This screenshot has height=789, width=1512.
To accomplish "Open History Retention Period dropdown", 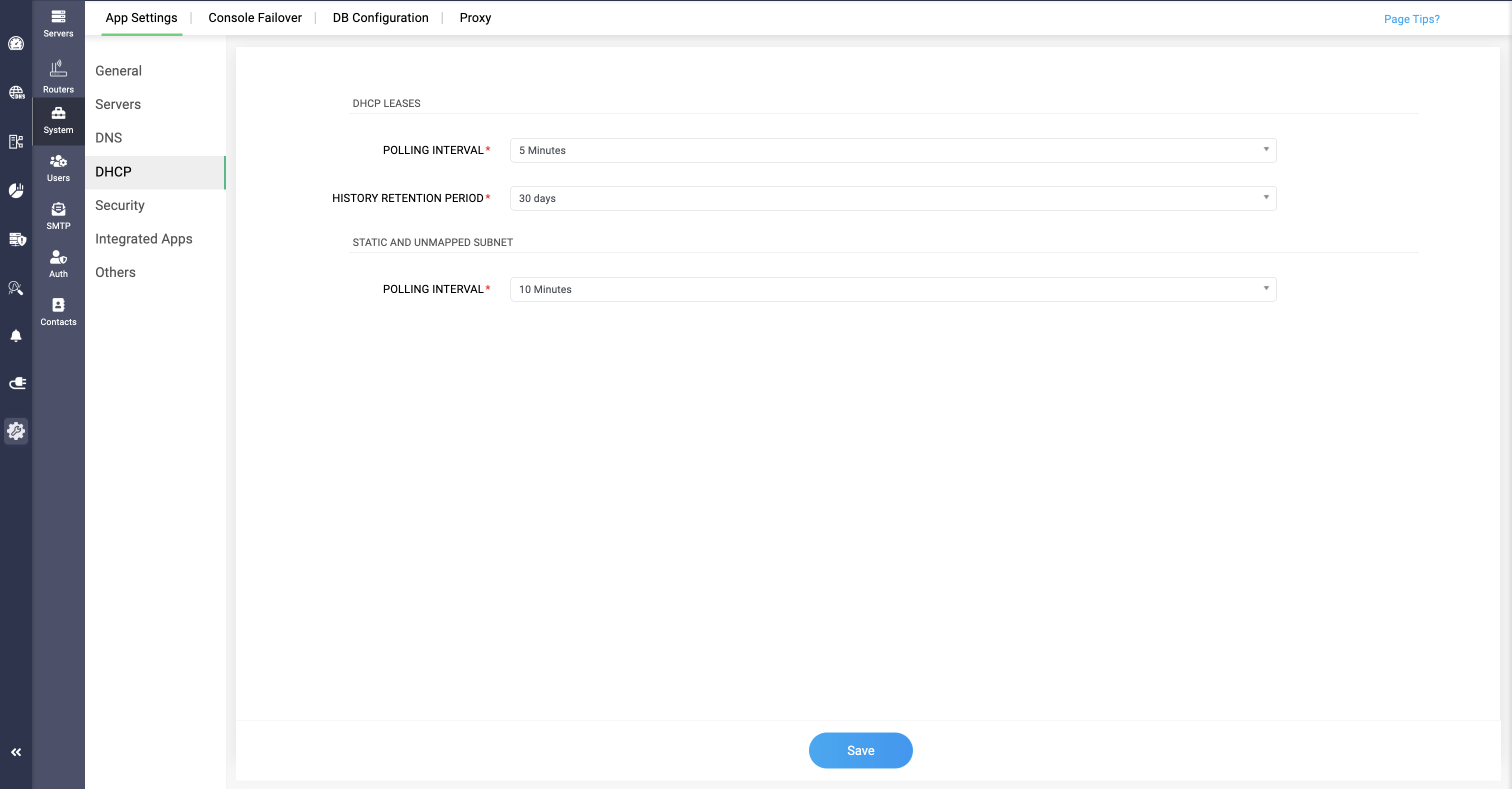I will click(x=893, y=198).
